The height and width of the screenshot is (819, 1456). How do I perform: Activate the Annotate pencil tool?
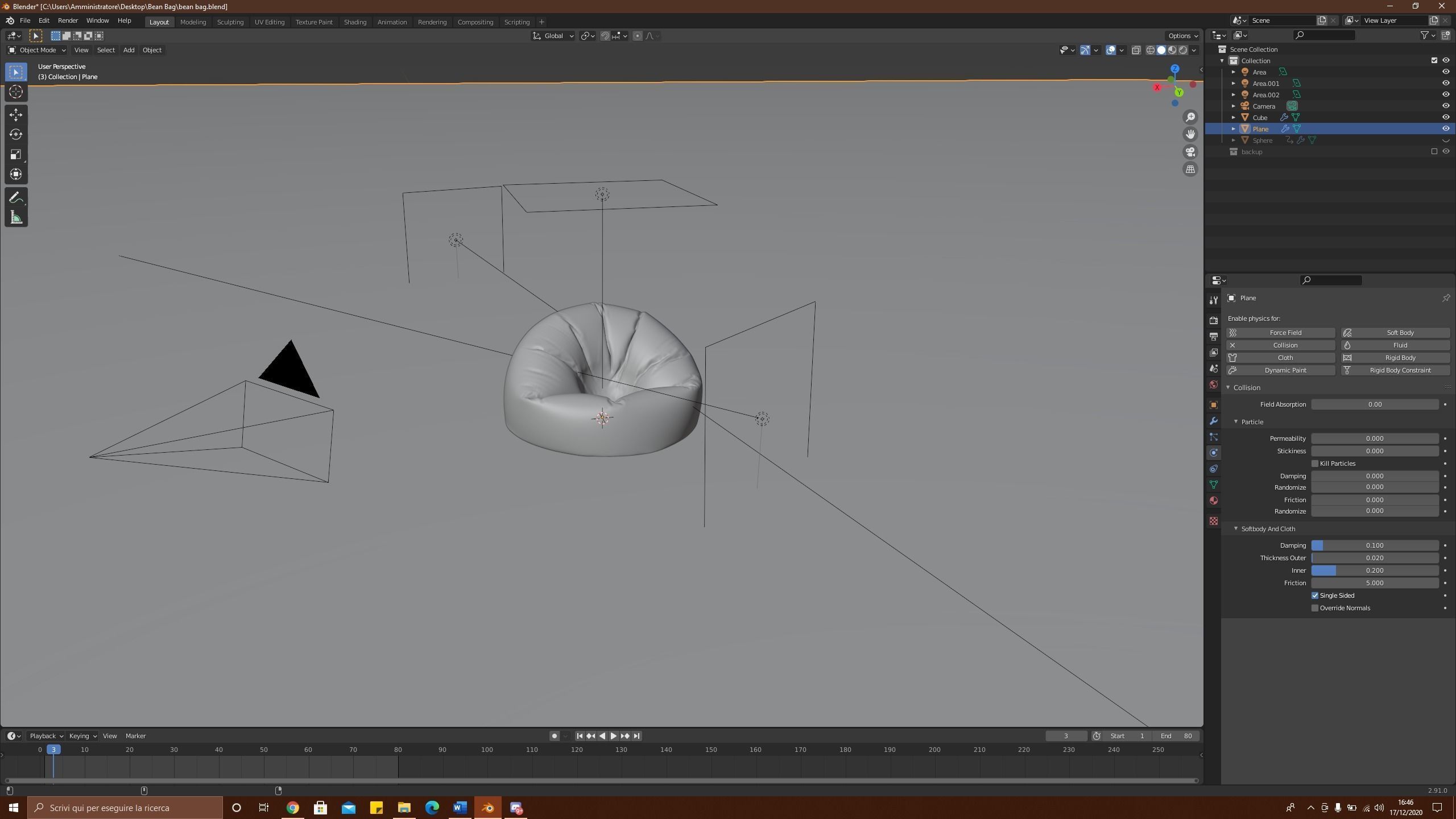tap(16, 197)
